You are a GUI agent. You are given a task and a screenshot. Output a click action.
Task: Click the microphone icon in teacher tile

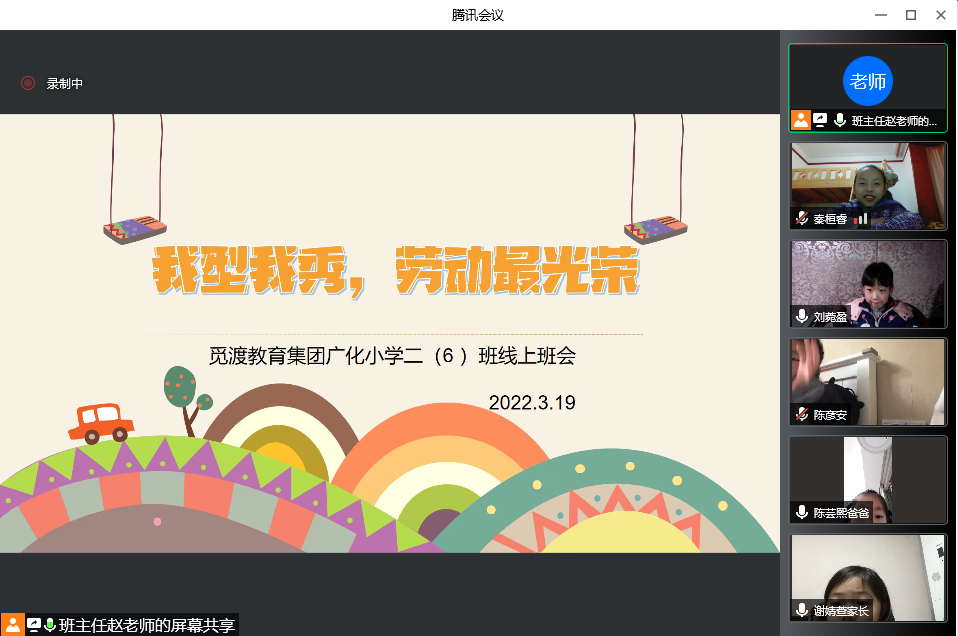coord(840,120)
